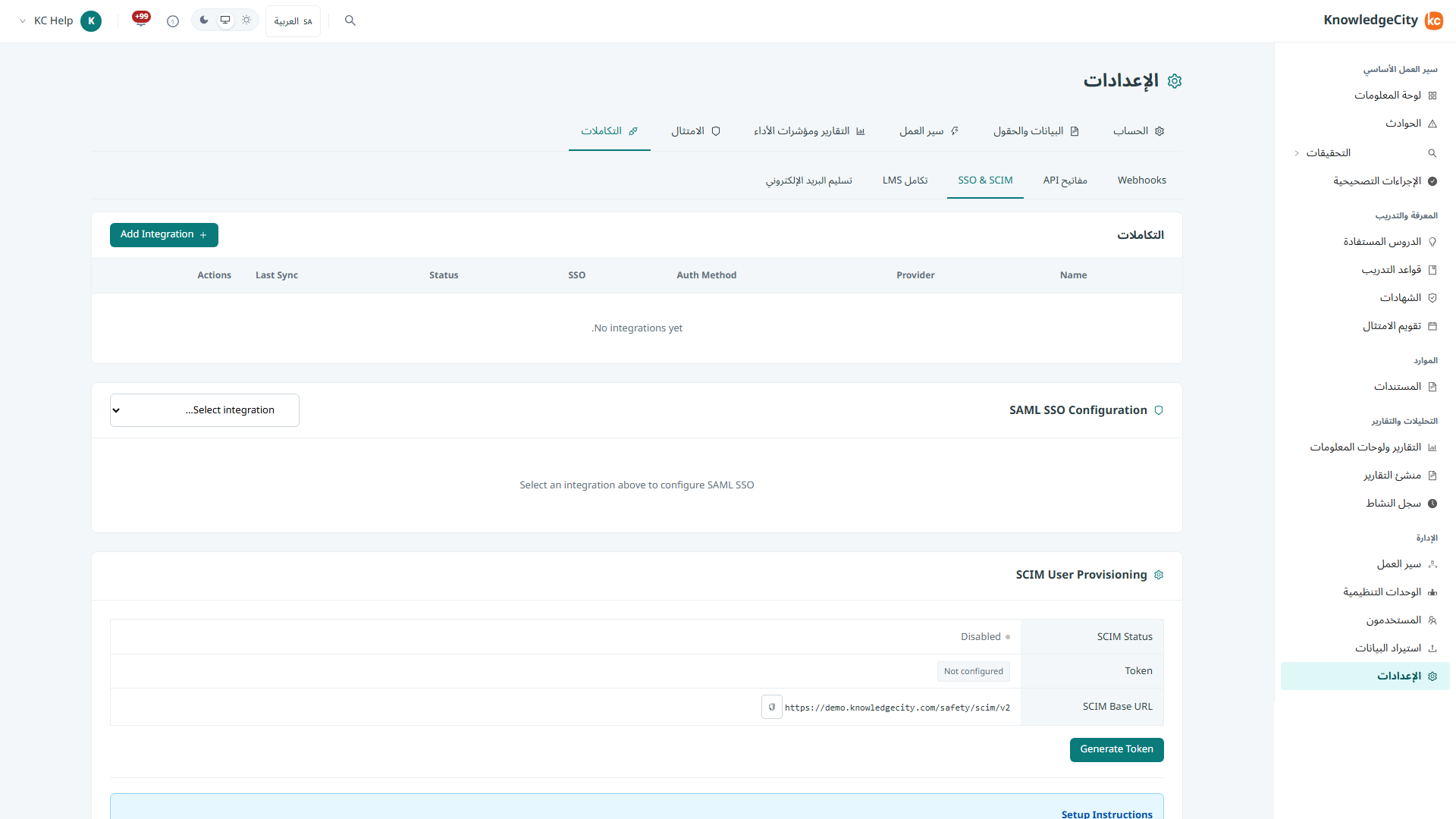Switch to تسليم البريد الإلكتروني sub-tab
This screenshot has height=819, width=1456.
pos(808,180)
